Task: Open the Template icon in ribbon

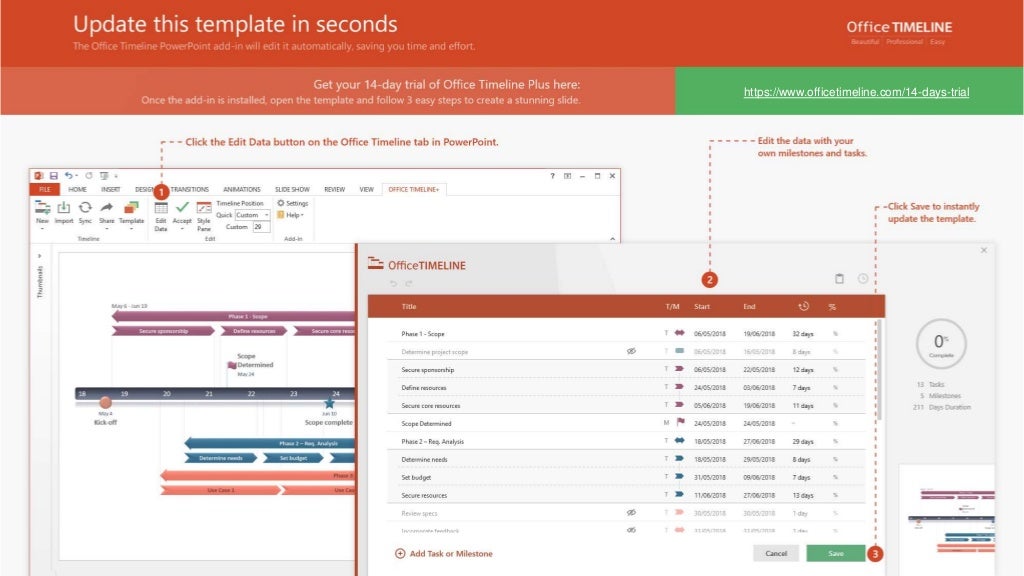Action: [131, 208]
